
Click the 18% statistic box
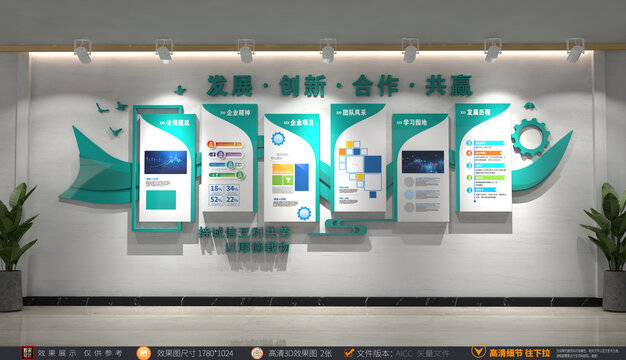(216, 189)
